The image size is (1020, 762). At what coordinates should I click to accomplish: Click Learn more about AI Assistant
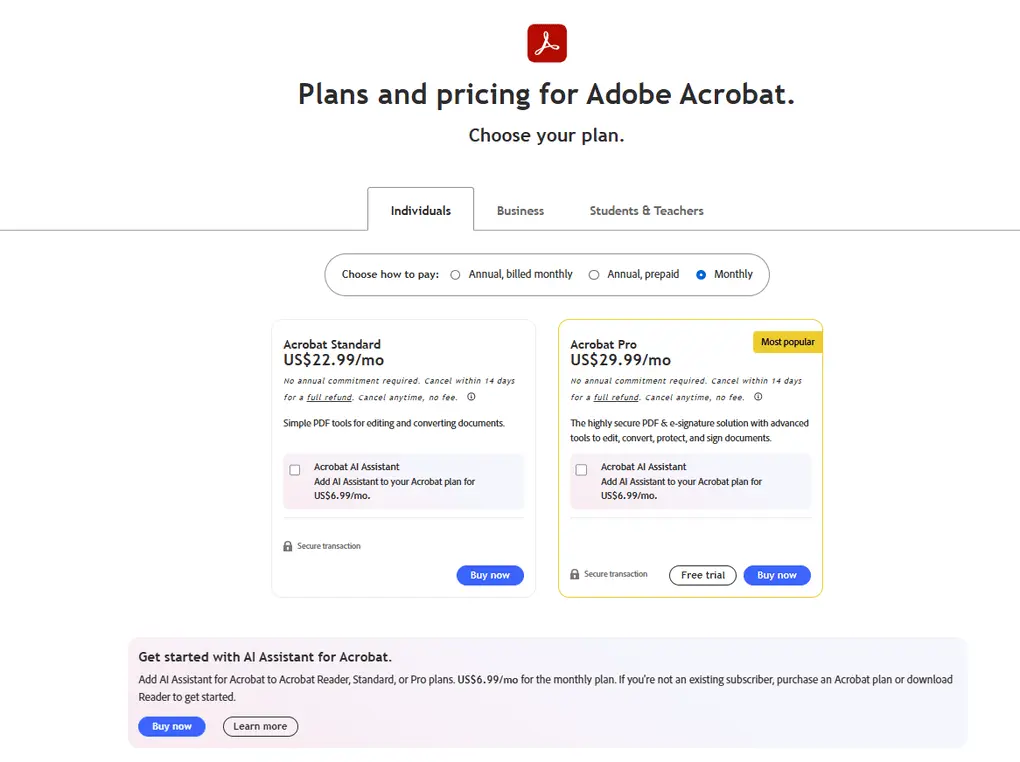(260, 726)
